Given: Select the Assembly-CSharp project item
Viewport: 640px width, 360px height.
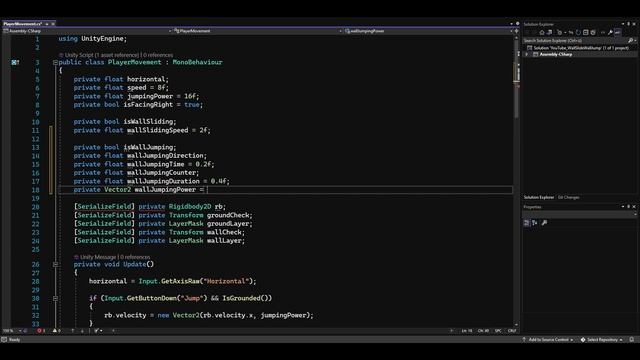Looking at the screenshot, I should pyautogui.click(x=556, y=54).
